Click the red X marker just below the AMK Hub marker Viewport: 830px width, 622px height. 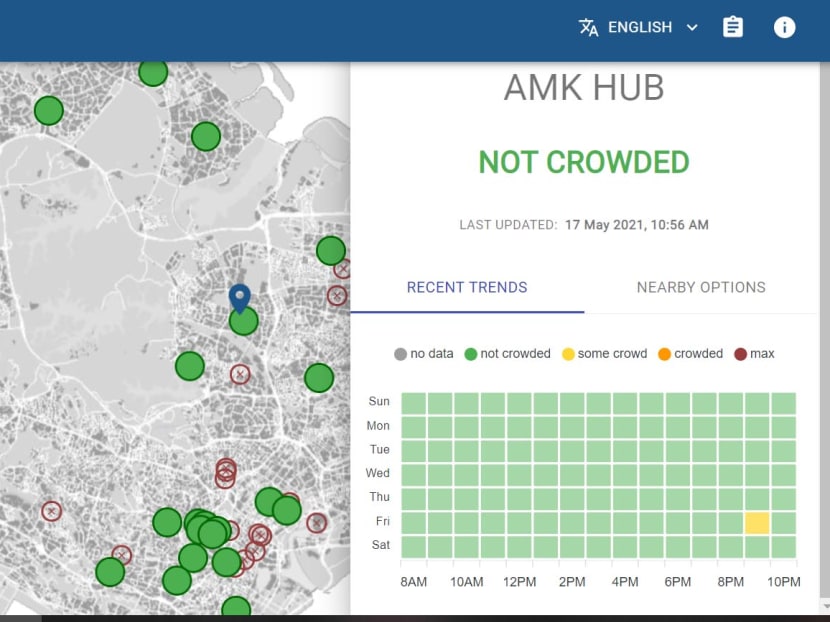tap(240, 374)
